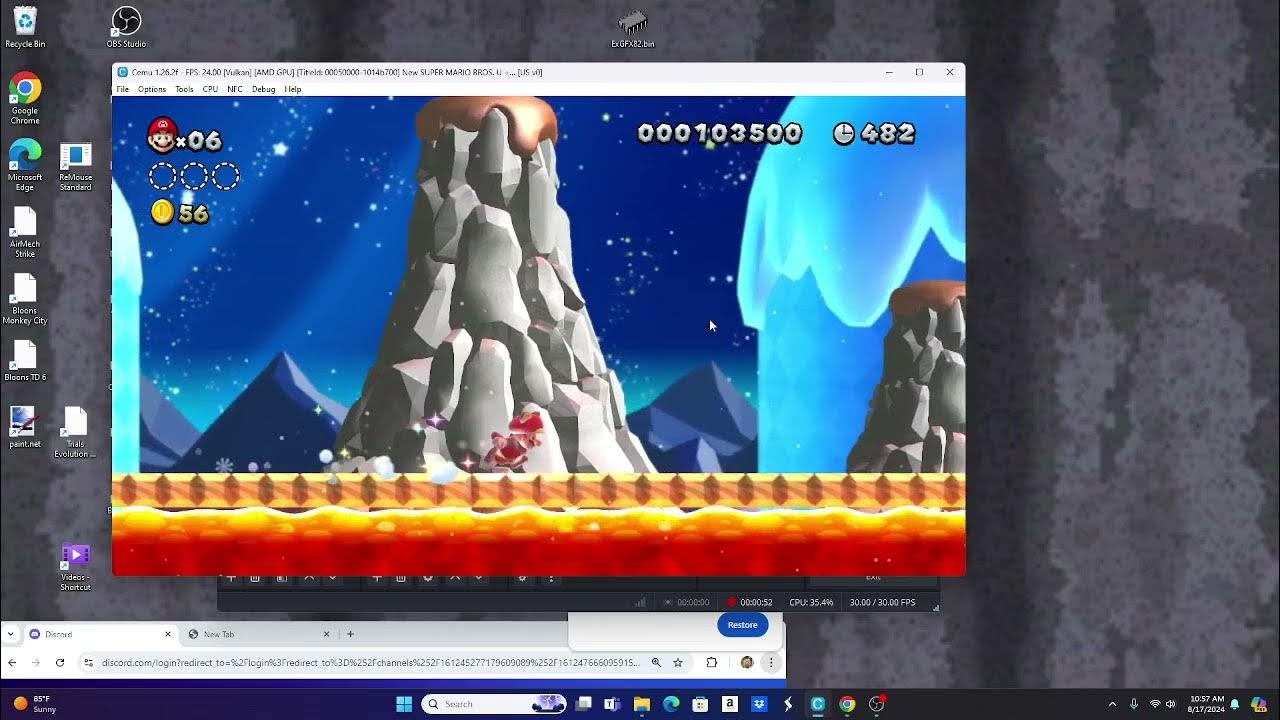Image resolution: width=1280 pixels, height=720 pixels.
Task: Go forward in Chrome
Action: coord(35,662)
